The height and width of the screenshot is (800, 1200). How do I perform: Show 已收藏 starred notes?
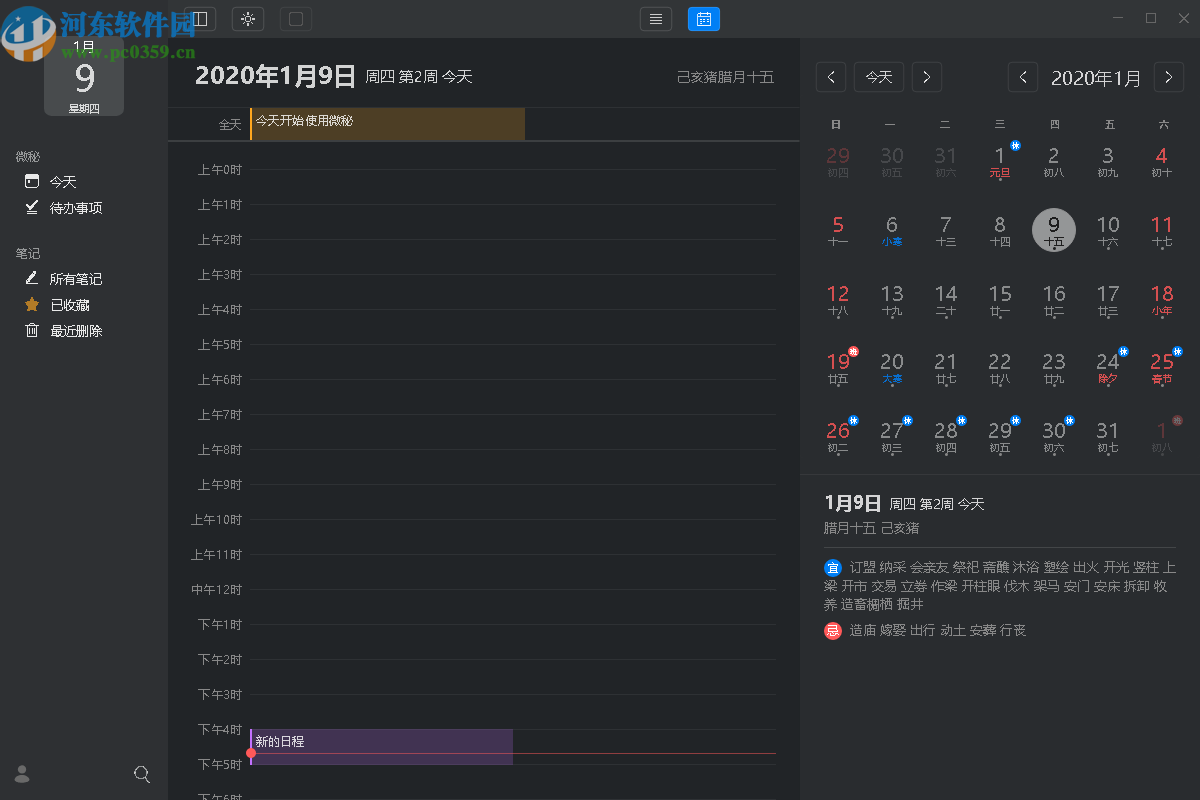point(69,305)
